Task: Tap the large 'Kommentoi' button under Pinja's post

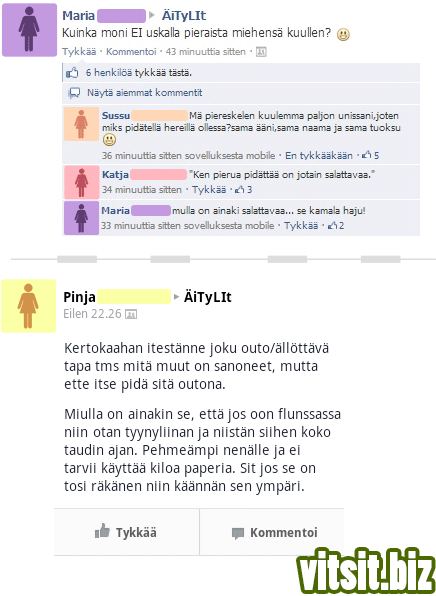Action: pyautogui.click(x=272, y=532)
